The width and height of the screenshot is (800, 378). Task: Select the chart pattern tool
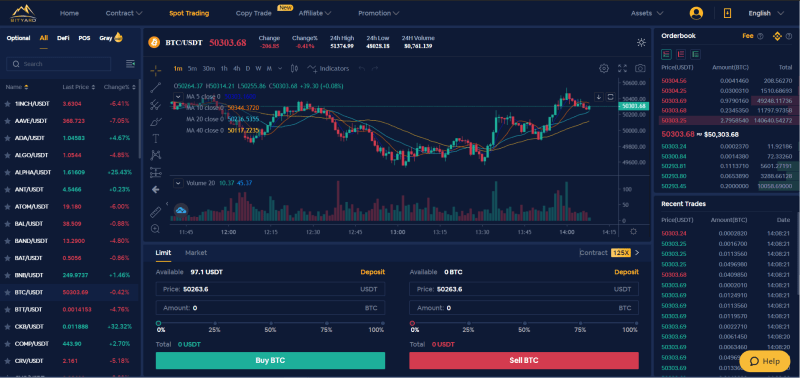coord(156,155)
